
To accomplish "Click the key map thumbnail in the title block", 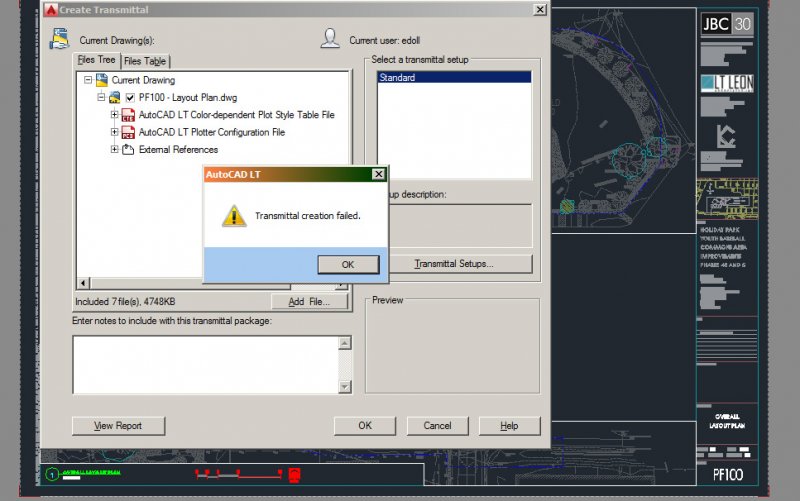I will [x=727, y=199].
